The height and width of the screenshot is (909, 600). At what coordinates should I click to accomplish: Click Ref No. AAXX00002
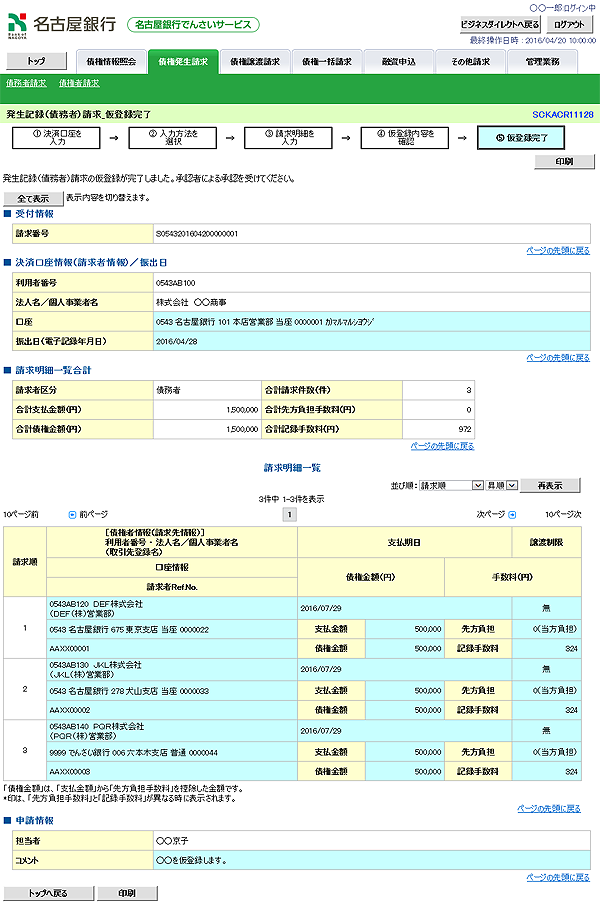[69, 710]
